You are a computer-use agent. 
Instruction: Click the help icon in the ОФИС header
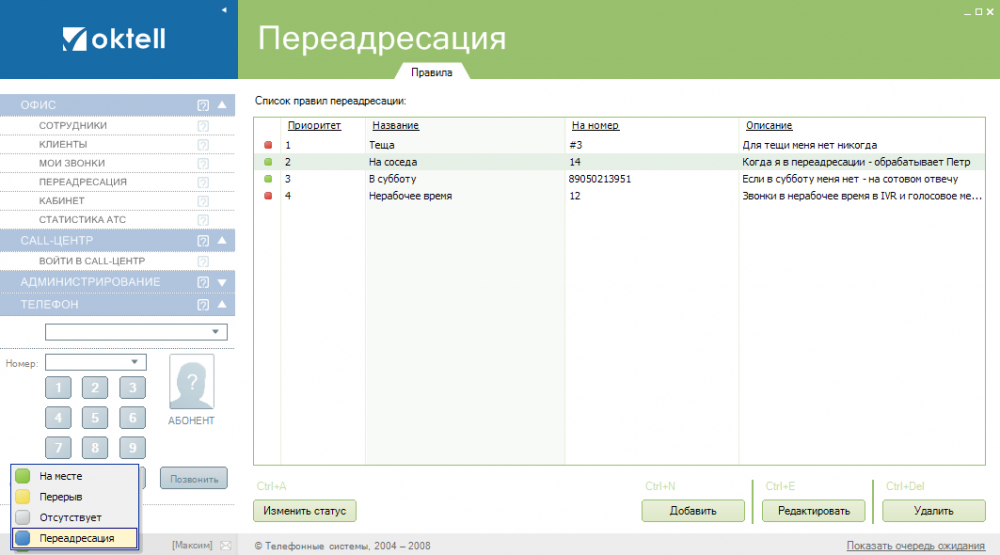tap(203, 105)
